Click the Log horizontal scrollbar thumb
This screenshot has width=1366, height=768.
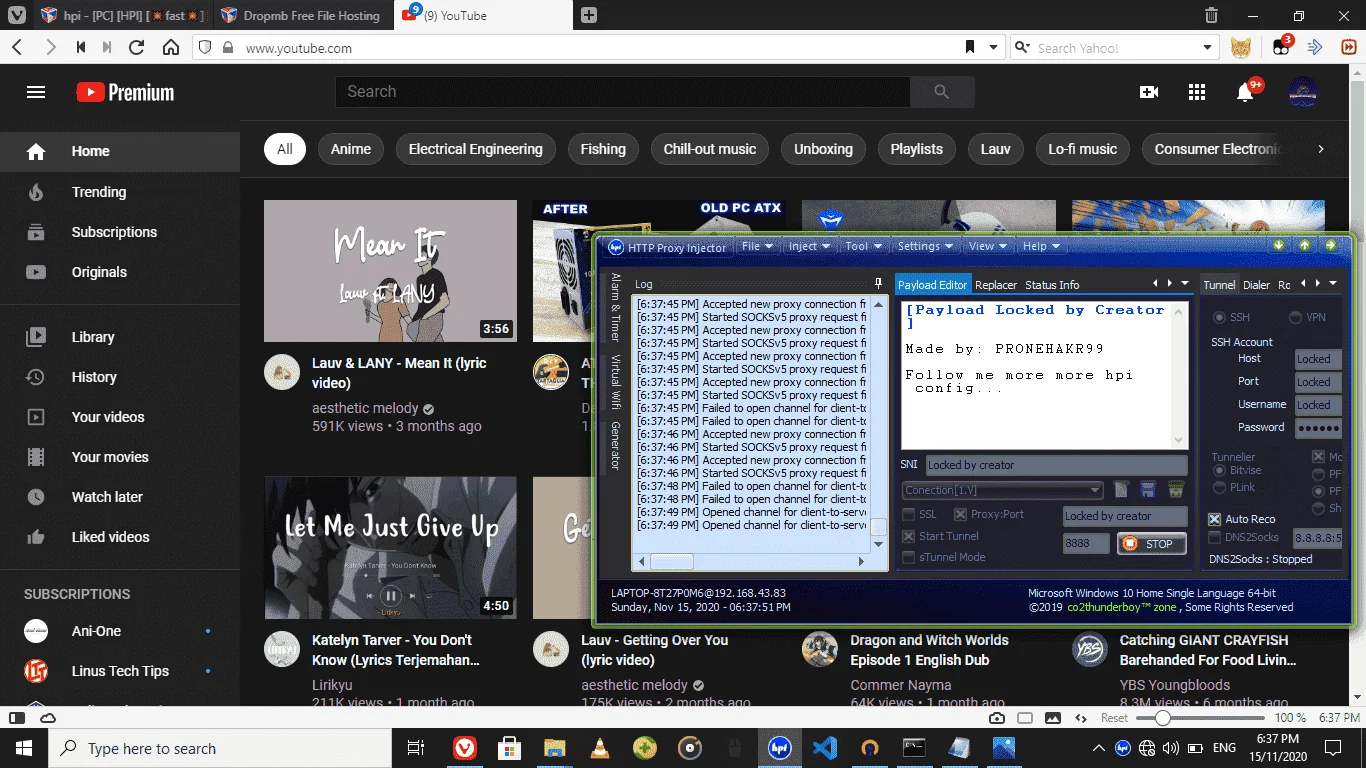click(x=672, y=562)
